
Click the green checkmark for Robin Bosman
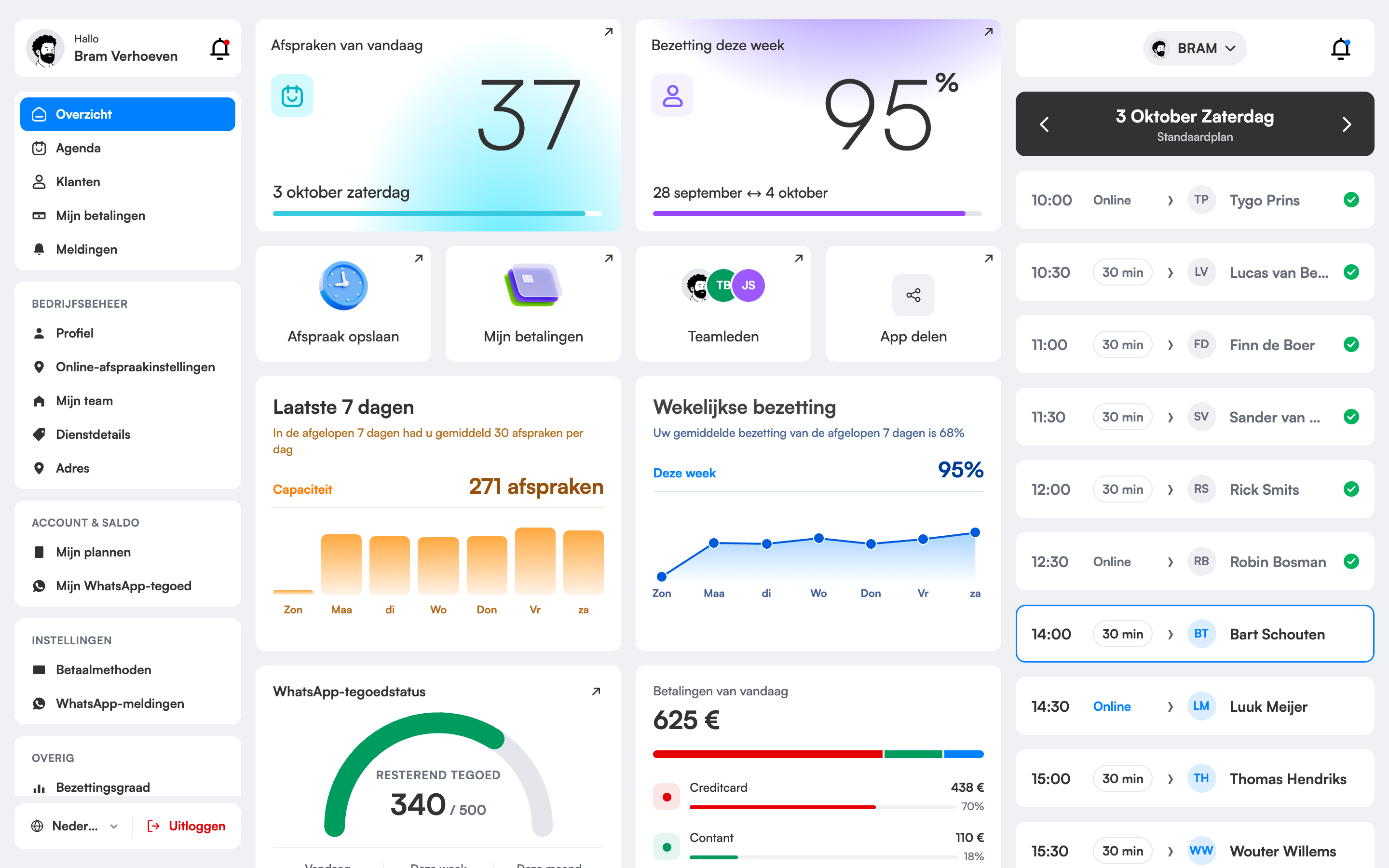(1351, 561)
